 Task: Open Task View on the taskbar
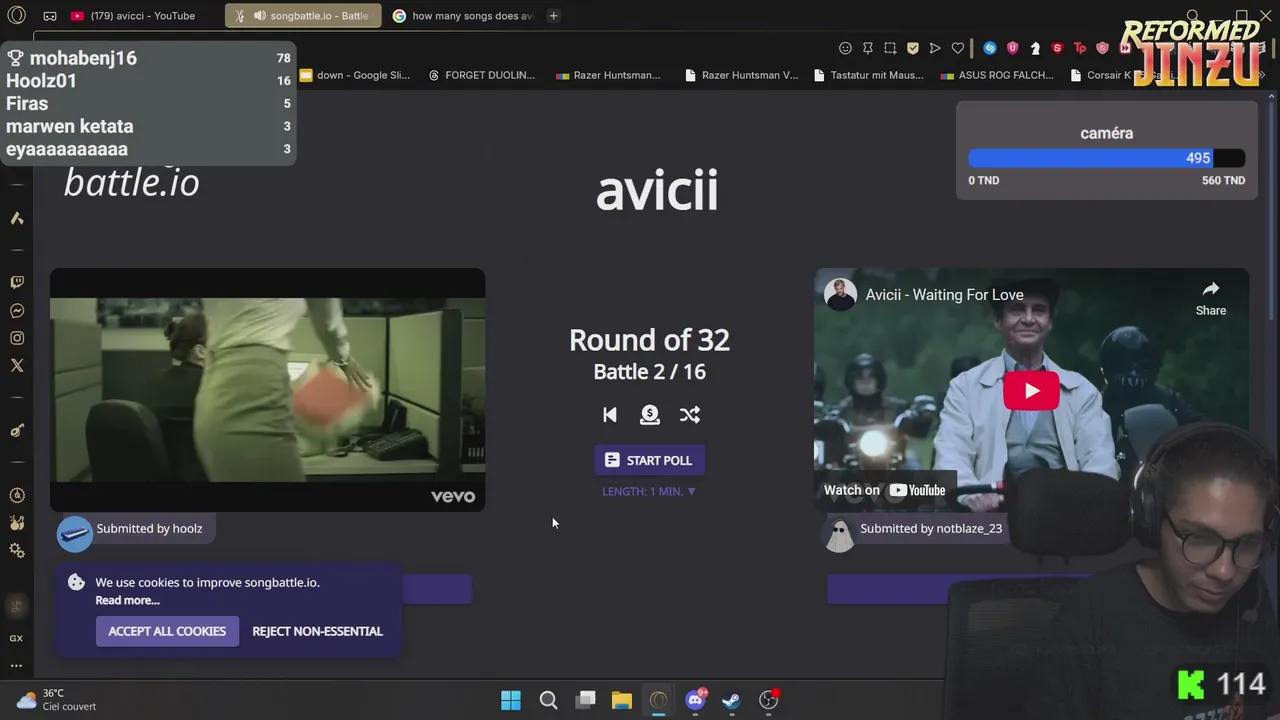[x=586, y=700]
